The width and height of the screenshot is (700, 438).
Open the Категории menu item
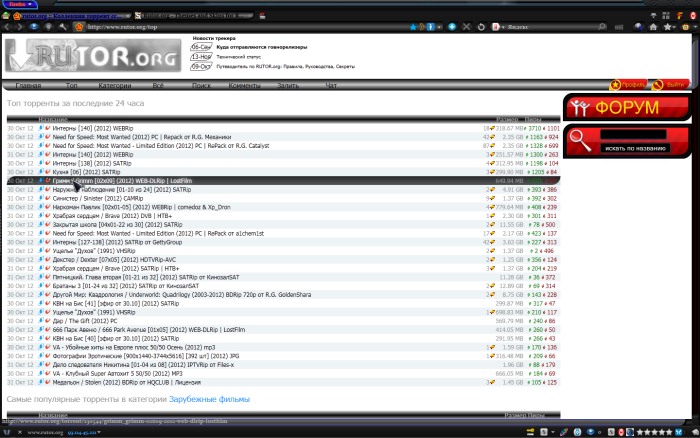(115, 86)
